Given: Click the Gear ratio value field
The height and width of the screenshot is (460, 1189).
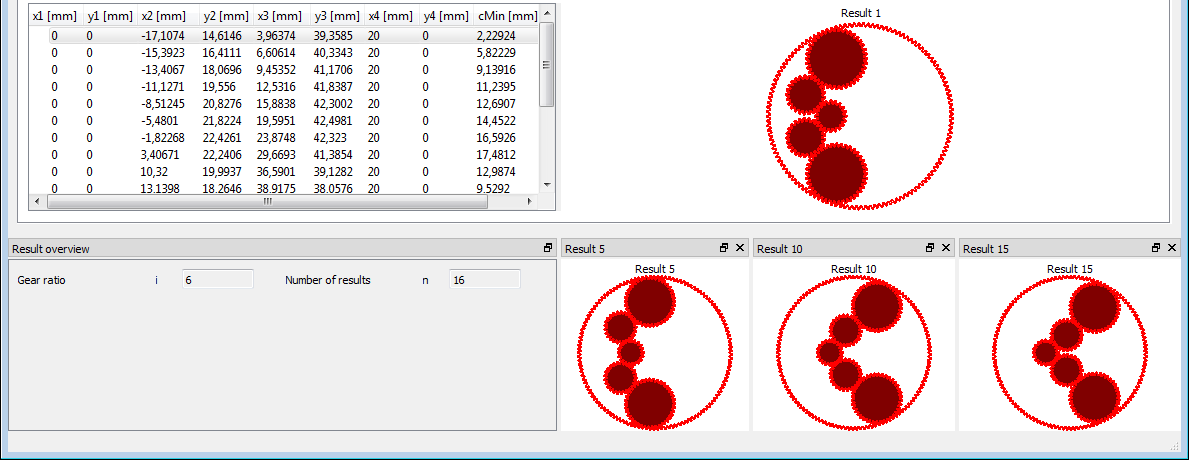Looking at the screenshot, I should pyautogui.click(x=217, y=280).
